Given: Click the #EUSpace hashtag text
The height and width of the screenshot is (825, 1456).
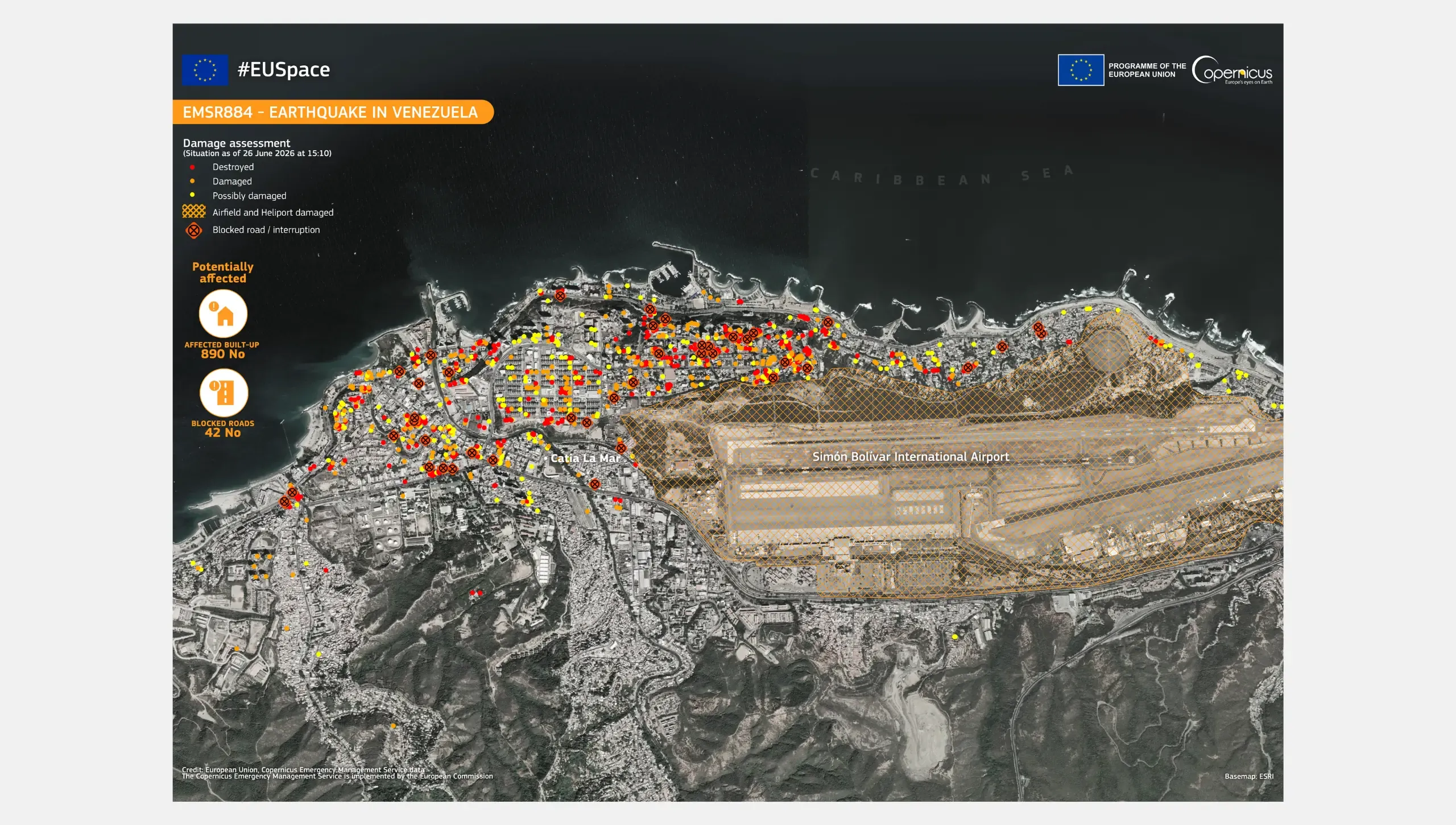Looking at the screenshot, I should [284, 69].
